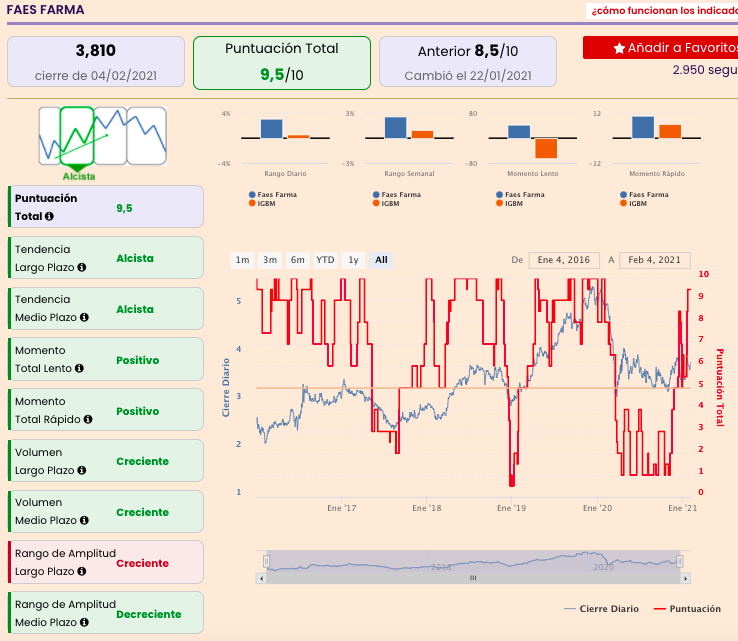The width and height of the screenshot is (738, 641).
Task: Click info icon for Momento Total Lento
Action: 79,369
